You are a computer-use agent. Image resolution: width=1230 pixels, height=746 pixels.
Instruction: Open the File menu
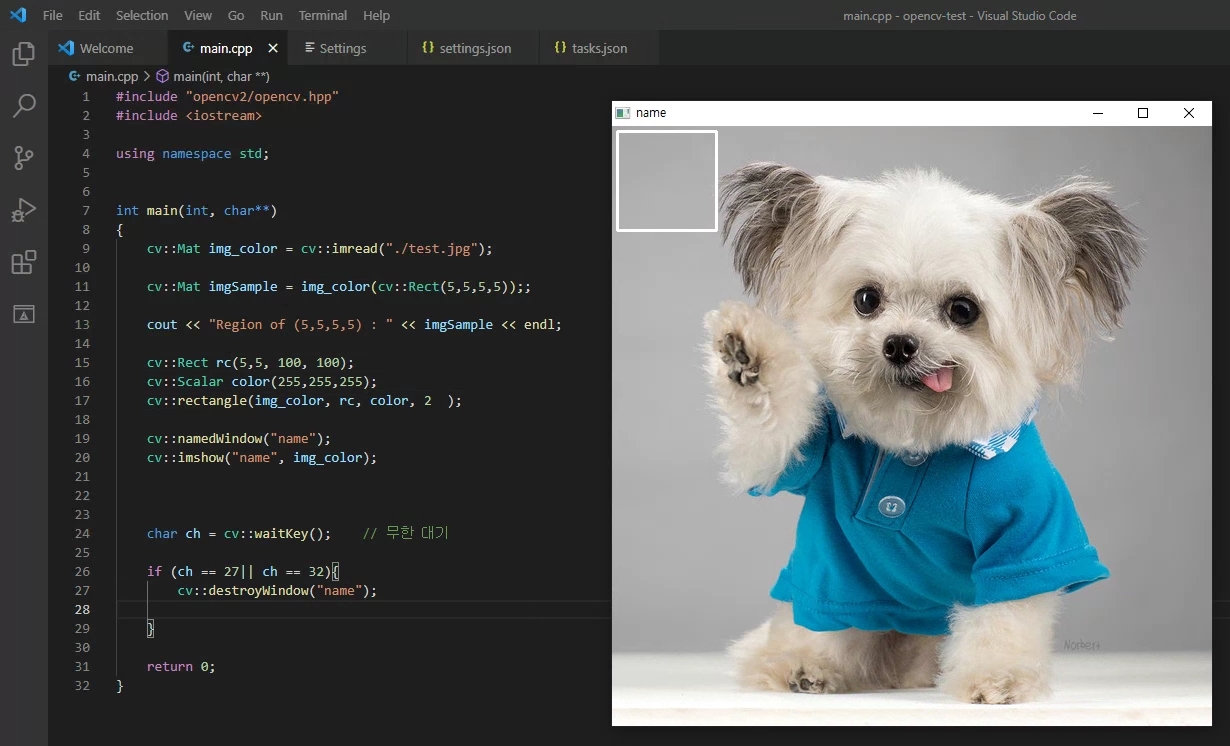[52, 15]
